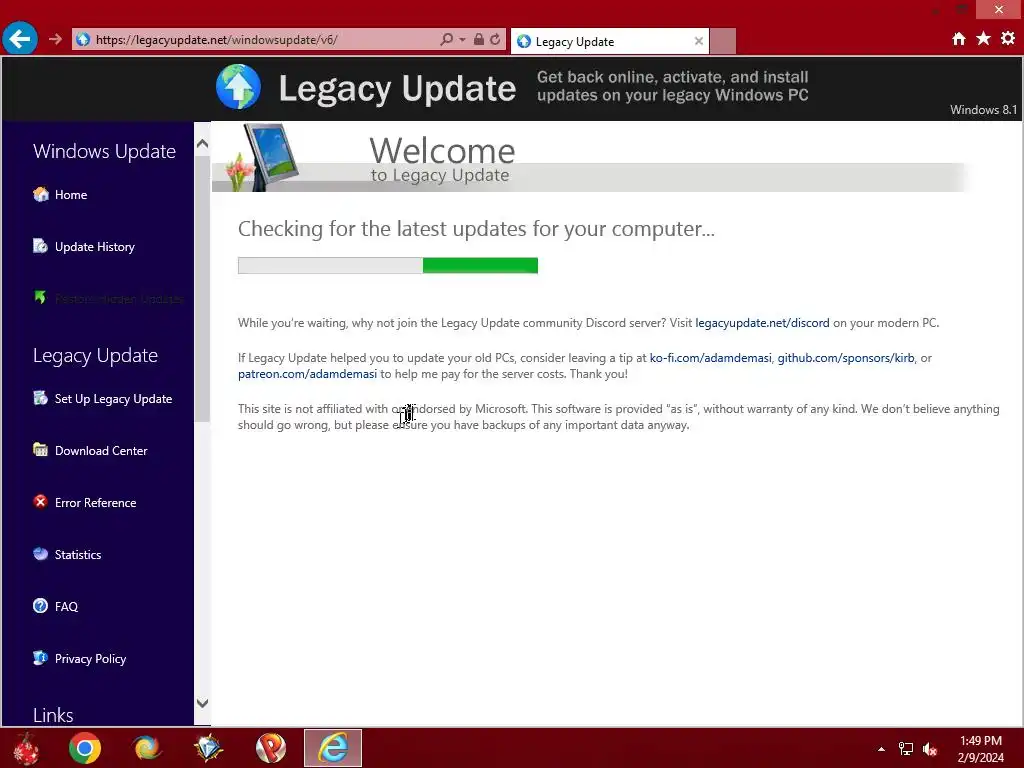Close the Legacy Update tab
Screen dimensions: 1024x768
[x=699, y=41]
